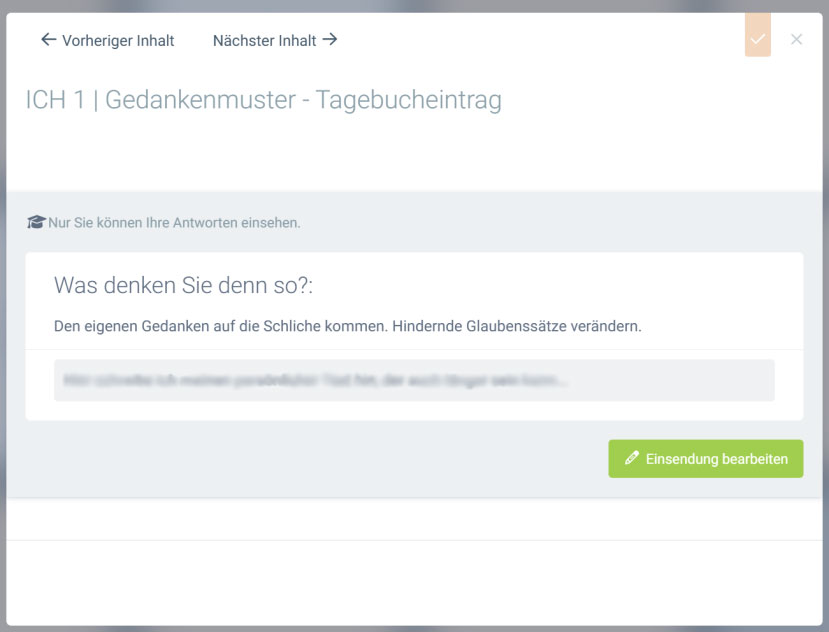This screenshot has height=632, width=829.
Task: Click the pencil icon on the green button
Action: pyautogui.click(x=631, y=459)
